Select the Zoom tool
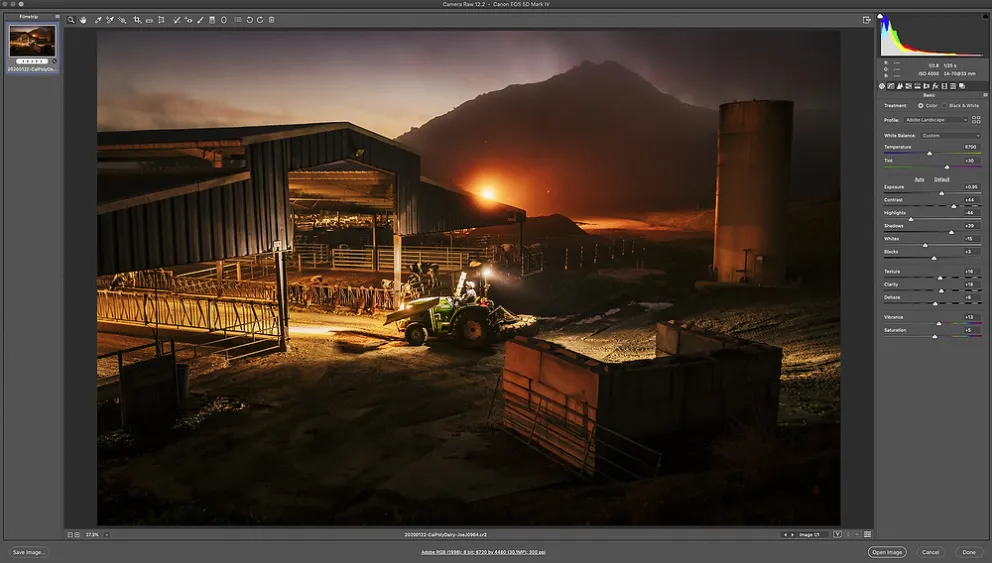 [x=71, y=20]
